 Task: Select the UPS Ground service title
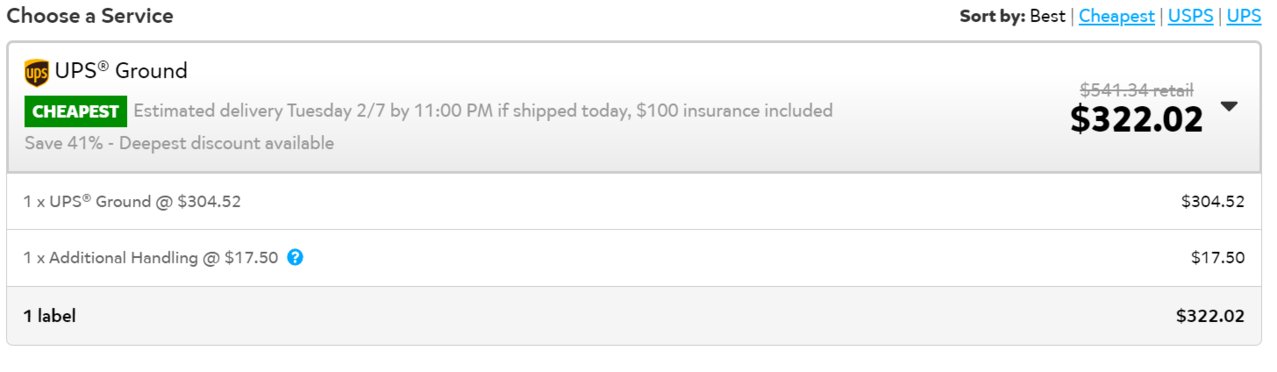tap(121, 71)
